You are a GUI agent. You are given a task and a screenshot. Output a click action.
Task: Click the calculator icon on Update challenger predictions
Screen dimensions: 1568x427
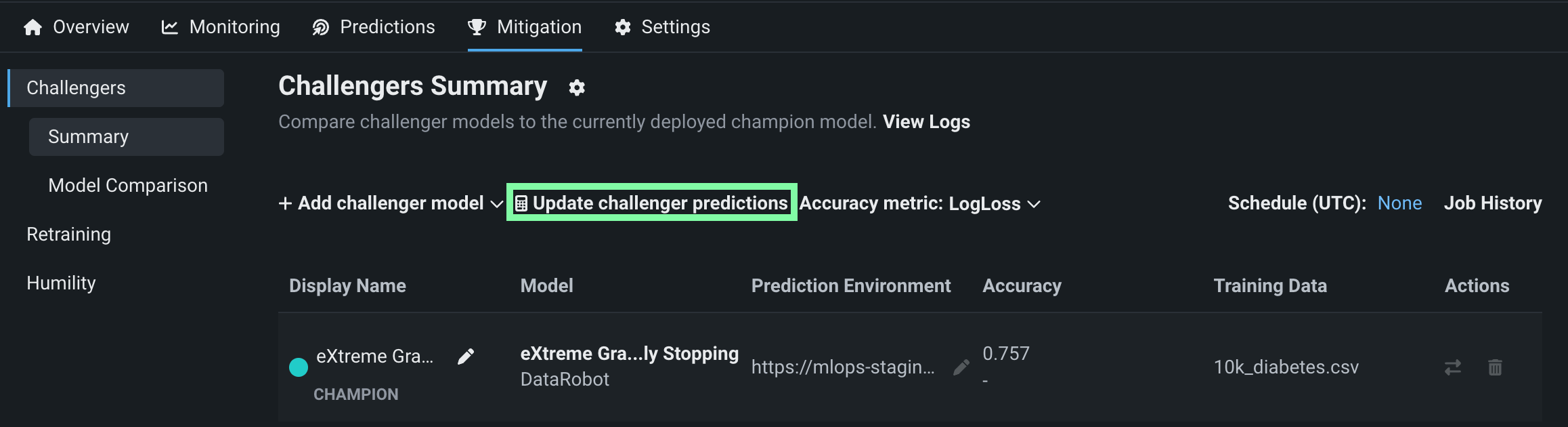[521, 203]
